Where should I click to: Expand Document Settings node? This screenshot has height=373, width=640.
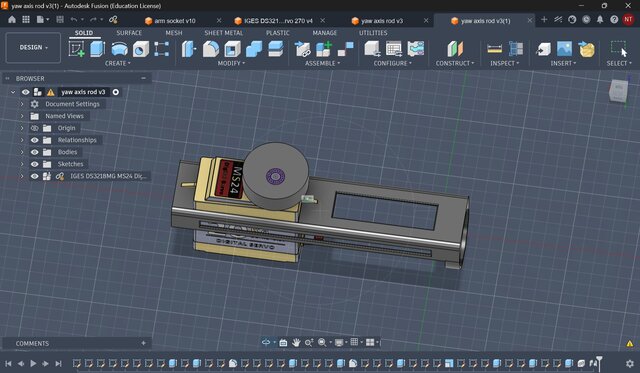(22, 104)
